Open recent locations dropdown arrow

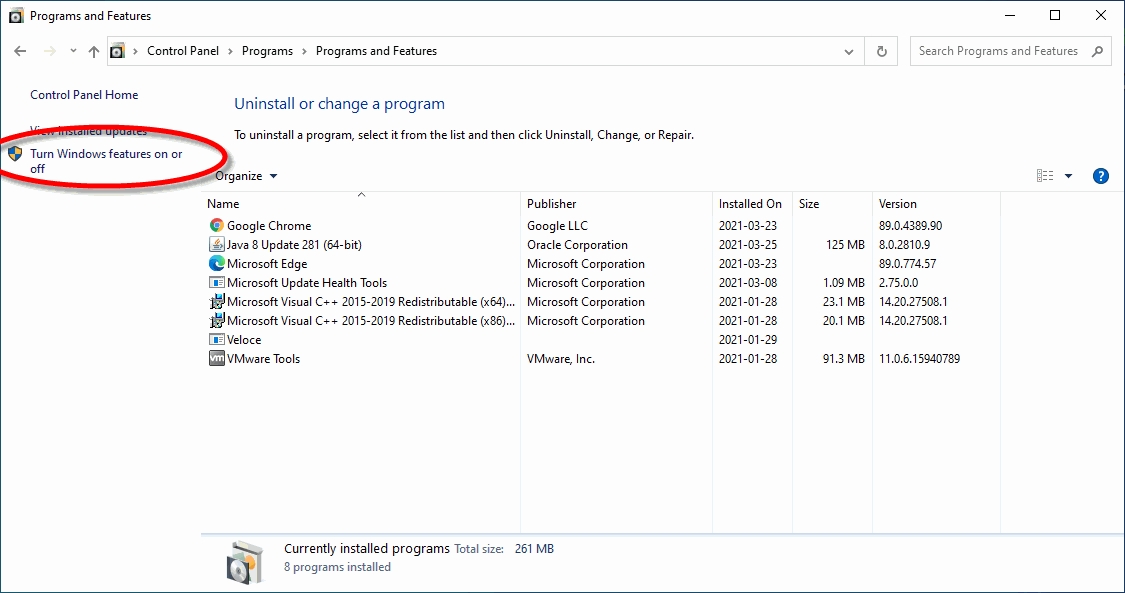(71, 51)
